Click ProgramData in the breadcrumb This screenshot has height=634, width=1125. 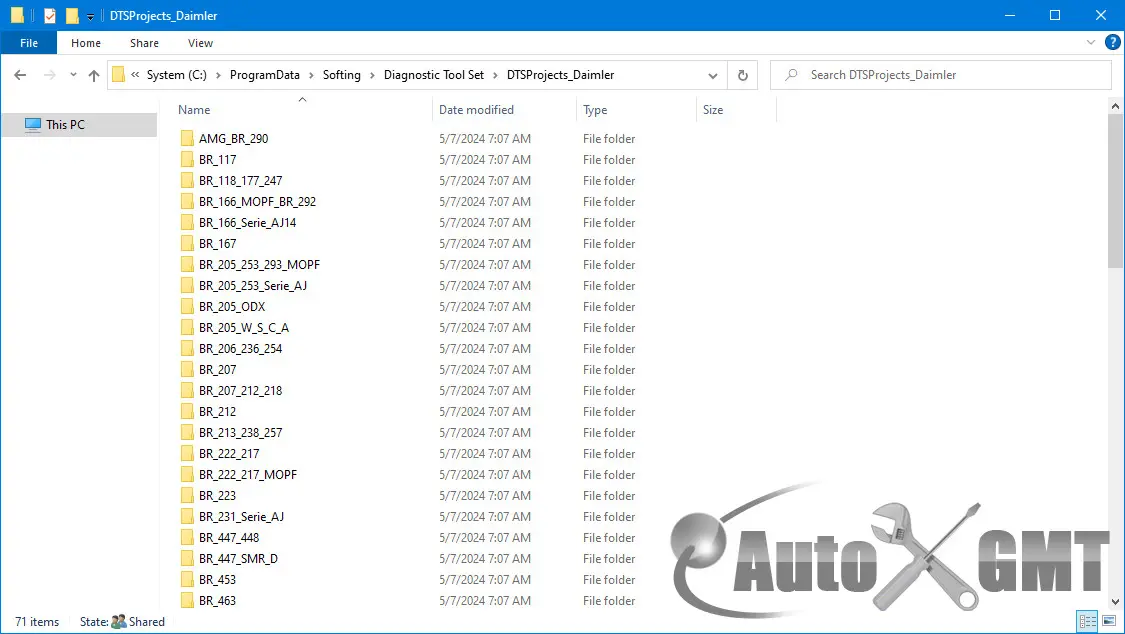[x=265, y=75]
